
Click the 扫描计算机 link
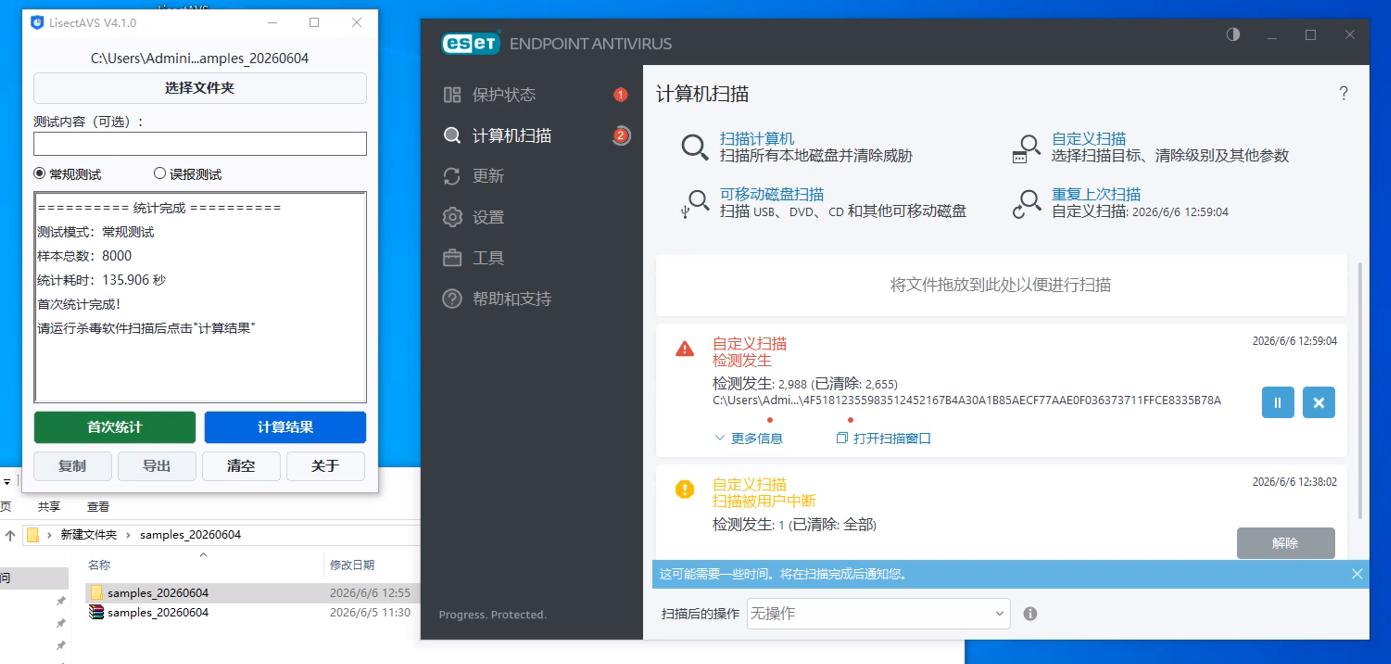coord(757,139)
